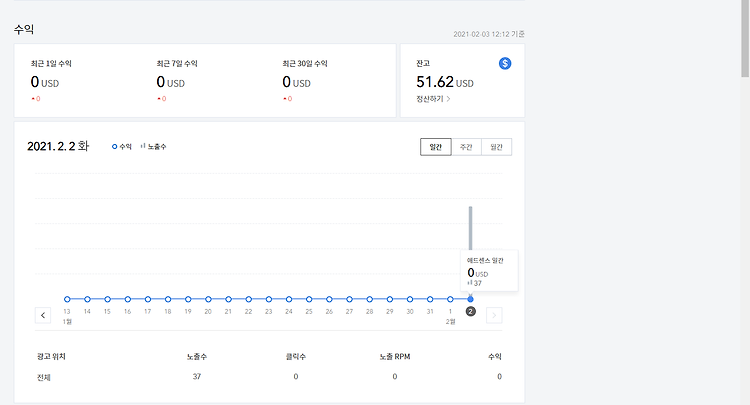Select chart point for day 28

[370, 299]
